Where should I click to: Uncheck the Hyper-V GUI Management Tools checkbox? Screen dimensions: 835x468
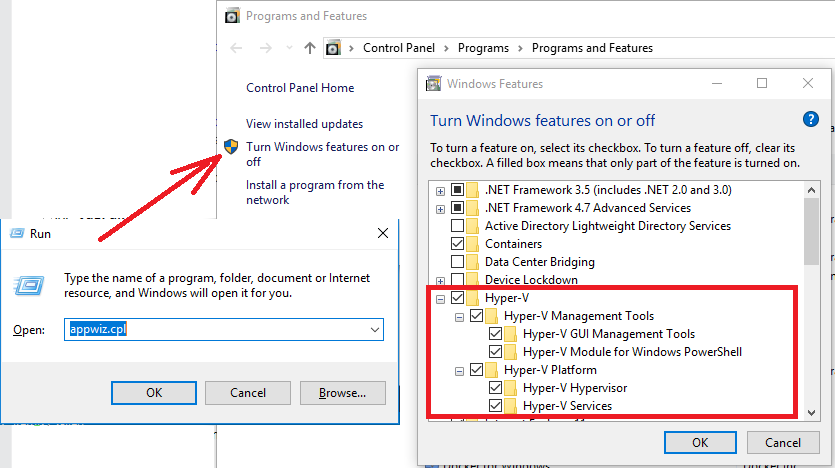[495, 334]
